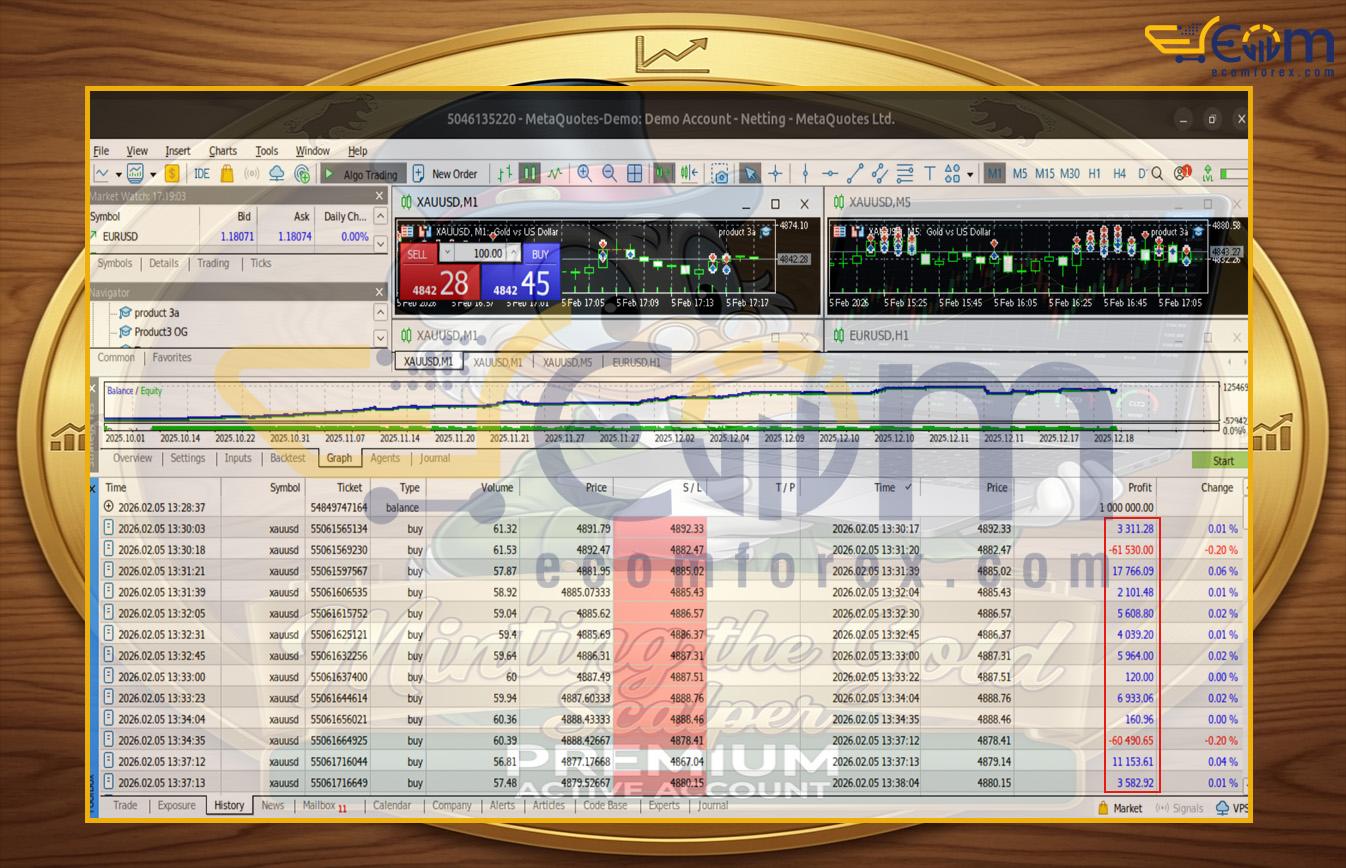1346x868 pixels.
Task: Switch chart to line graph style
Action: (x=555, y=173)
